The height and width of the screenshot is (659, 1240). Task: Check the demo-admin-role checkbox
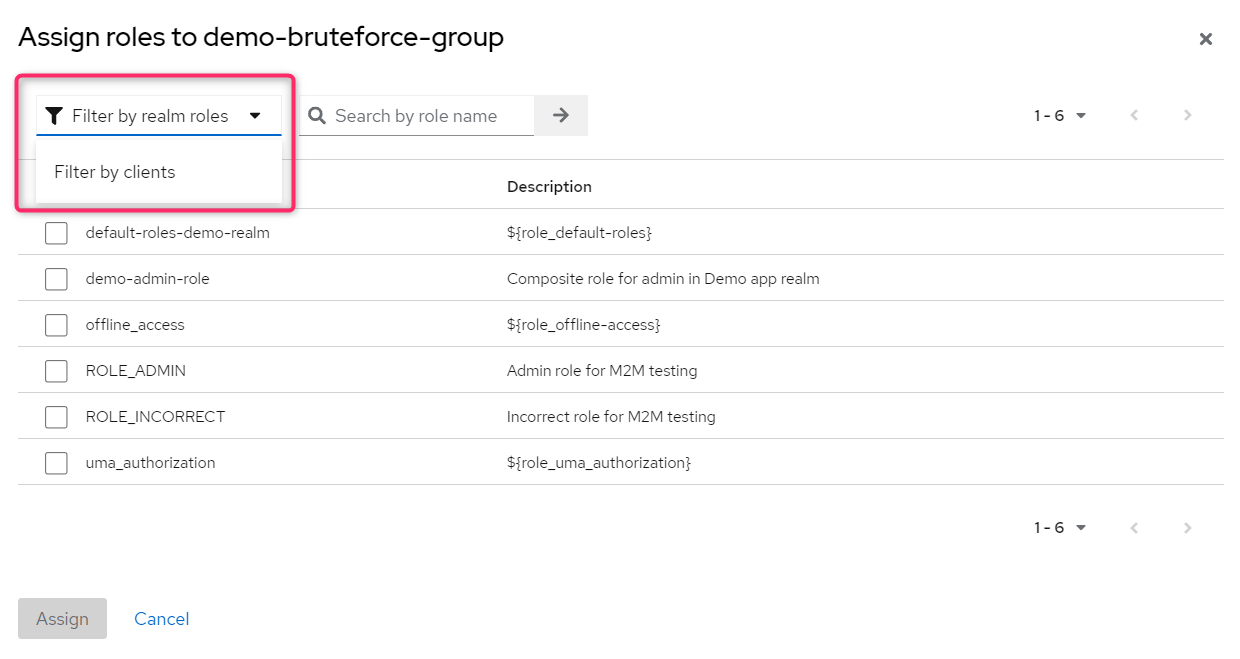(56, 279)
